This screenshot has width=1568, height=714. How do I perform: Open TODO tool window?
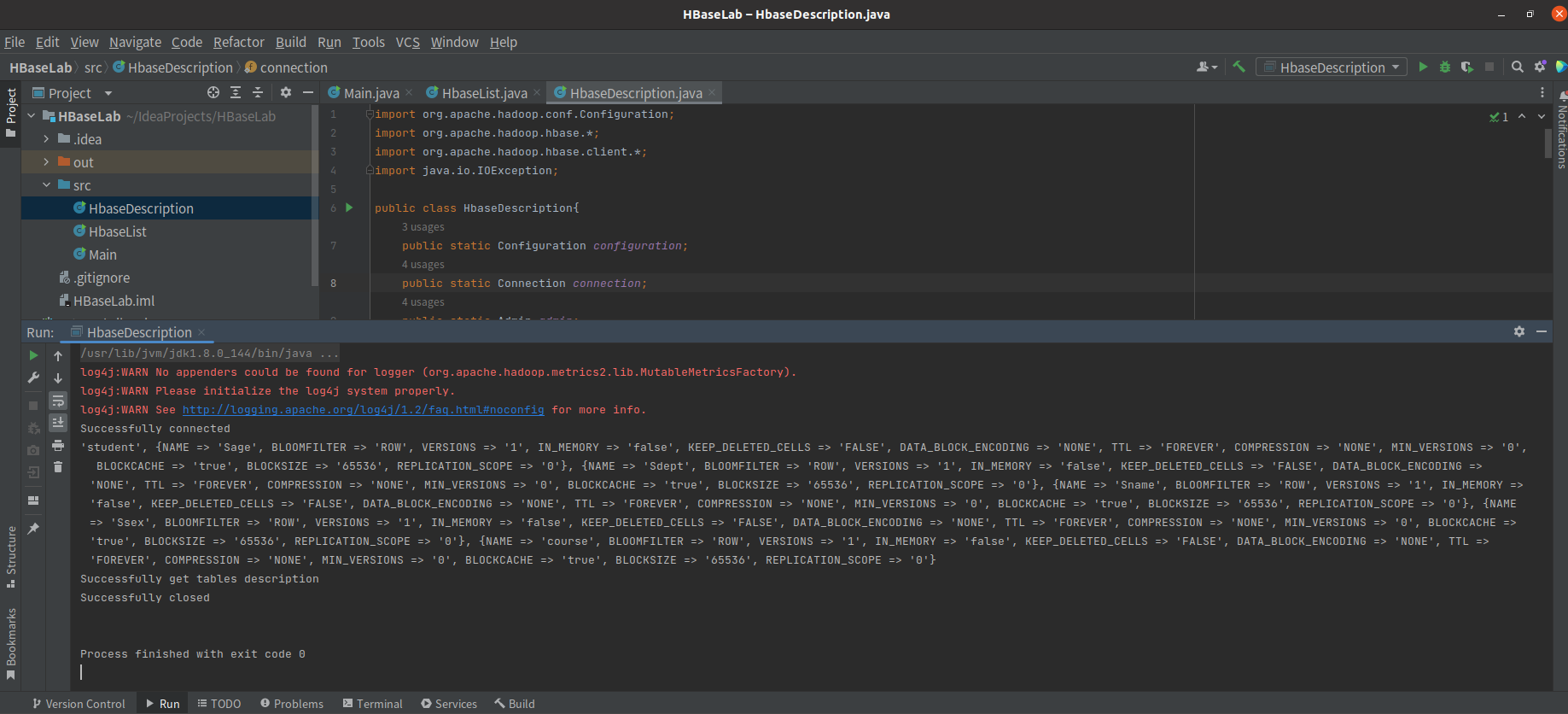click(x=219, y=704)
